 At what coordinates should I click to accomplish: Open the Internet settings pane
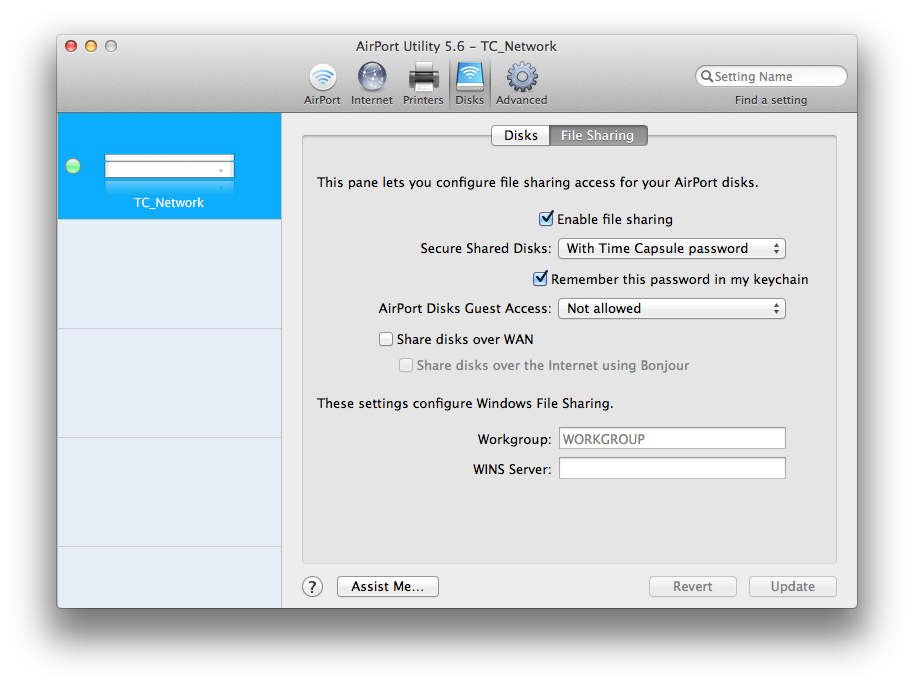tap(372, 84)
